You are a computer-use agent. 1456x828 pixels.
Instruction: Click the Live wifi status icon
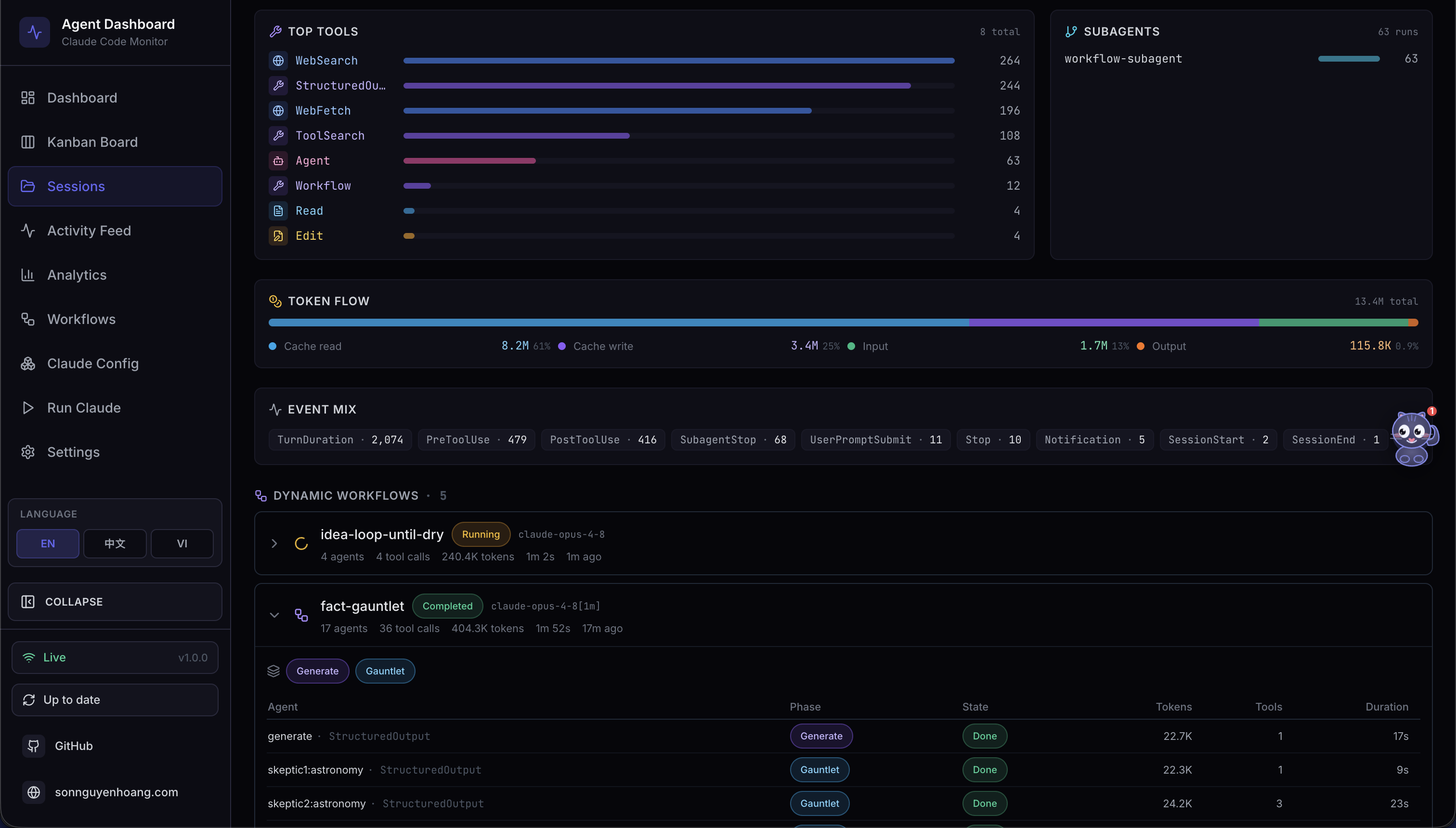click(28, 658)
